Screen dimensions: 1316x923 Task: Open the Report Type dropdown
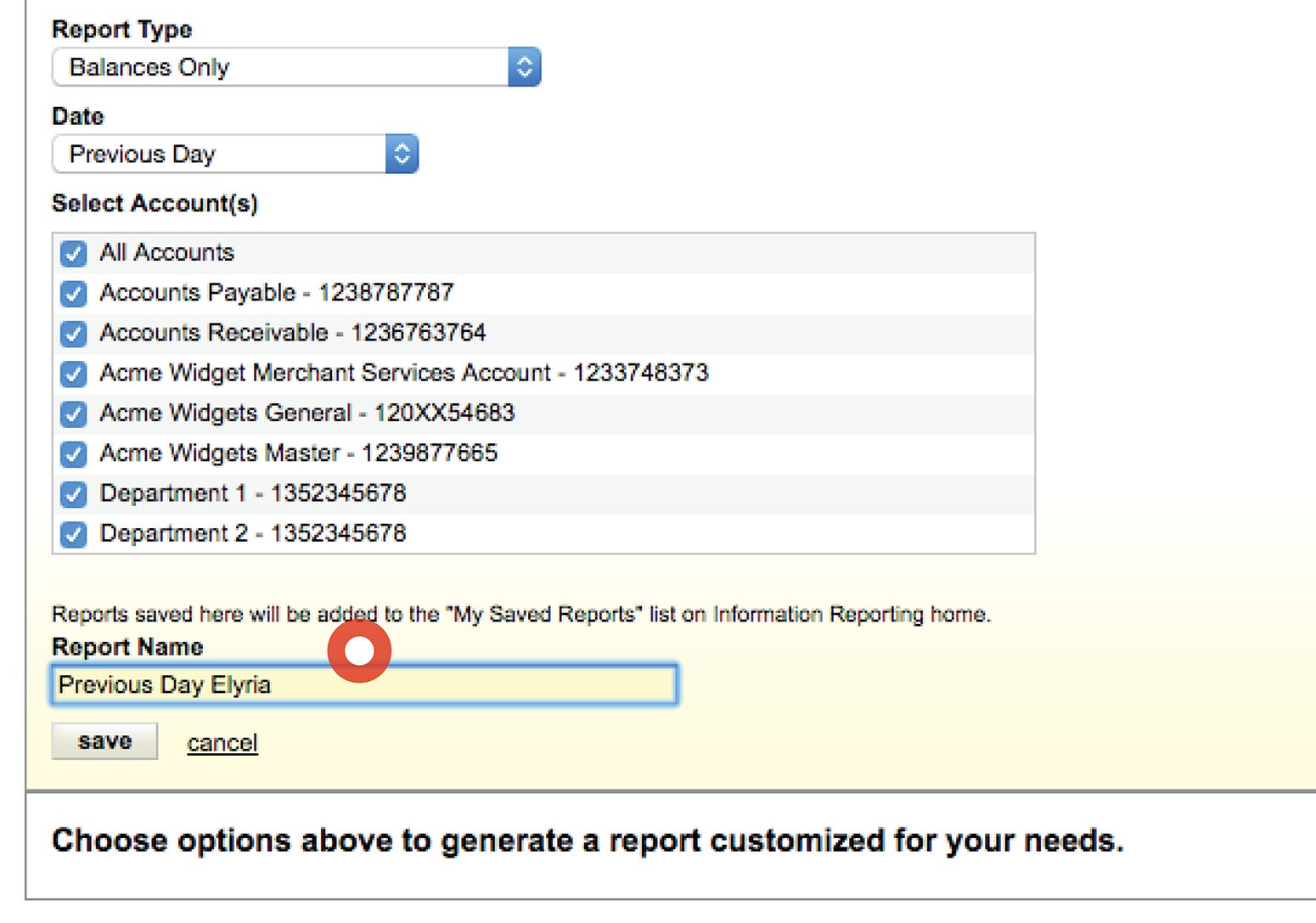point(280,67)
